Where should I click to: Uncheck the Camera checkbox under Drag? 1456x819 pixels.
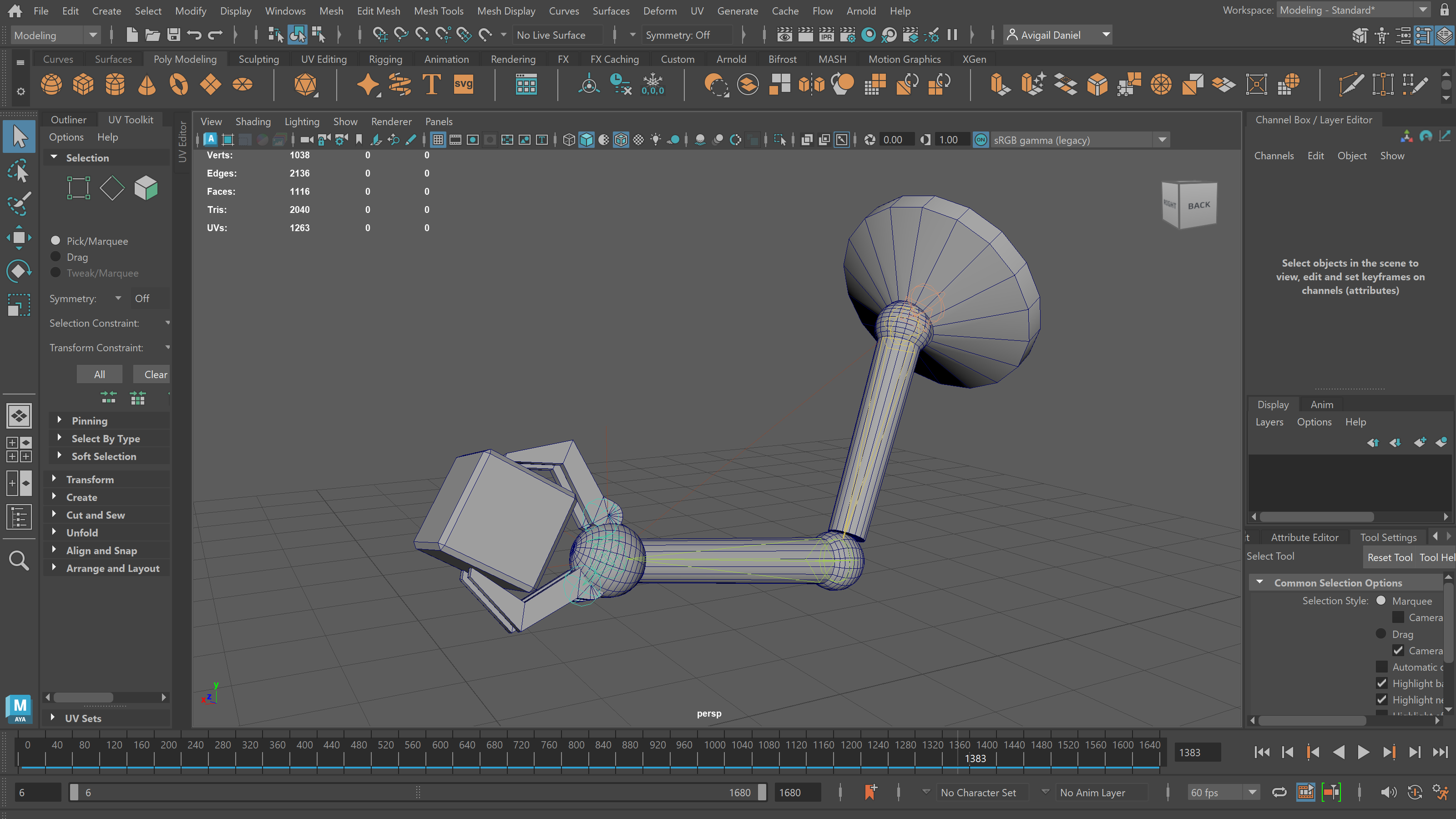(1398, 651)
